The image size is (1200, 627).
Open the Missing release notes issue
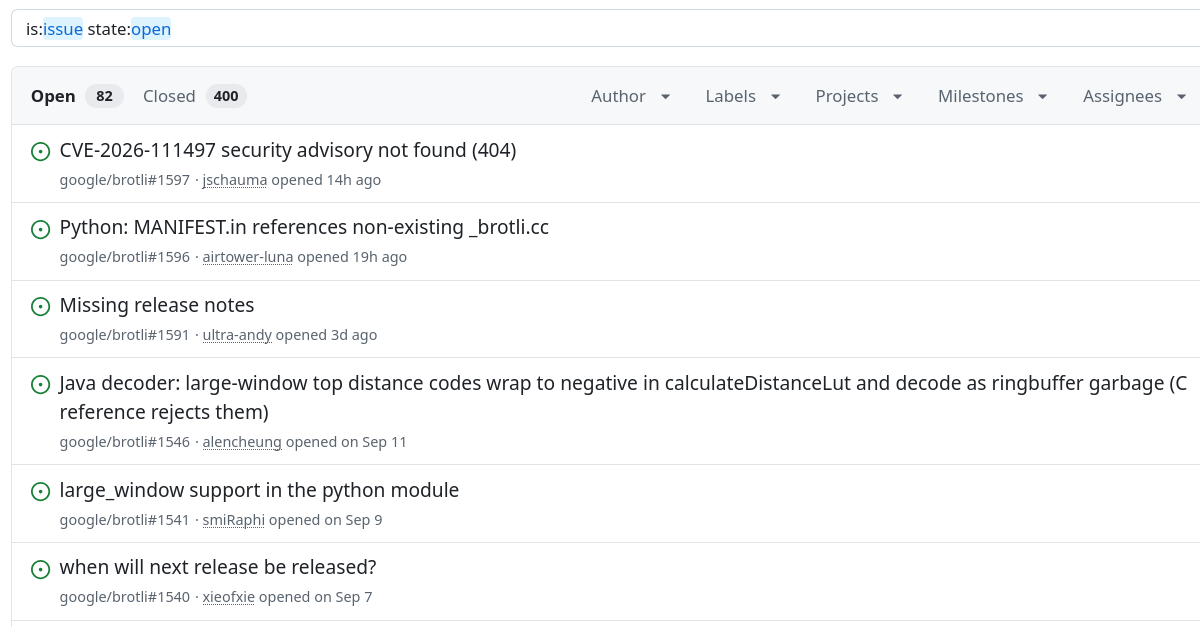157,305
